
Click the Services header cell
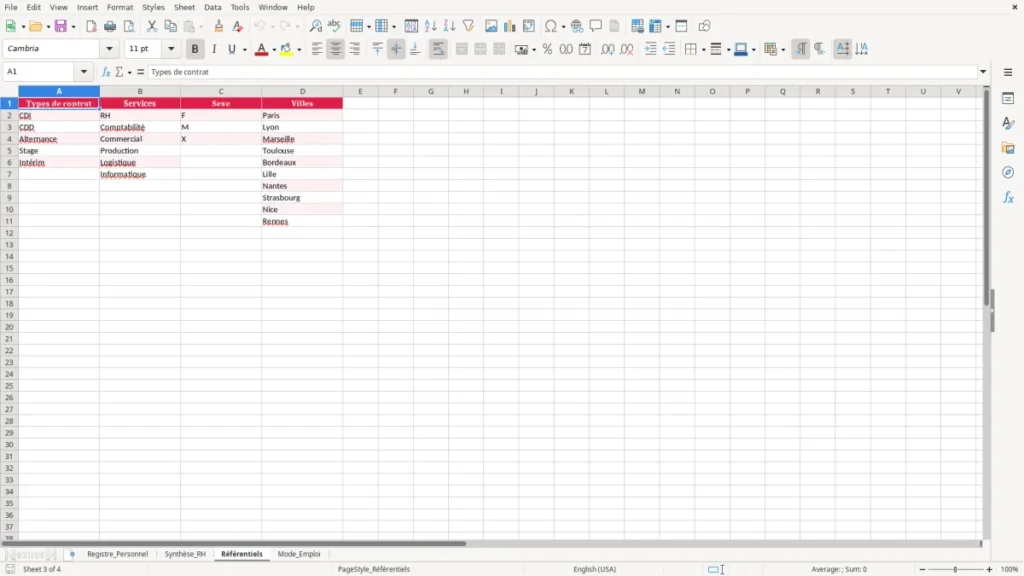click(140, 103)
